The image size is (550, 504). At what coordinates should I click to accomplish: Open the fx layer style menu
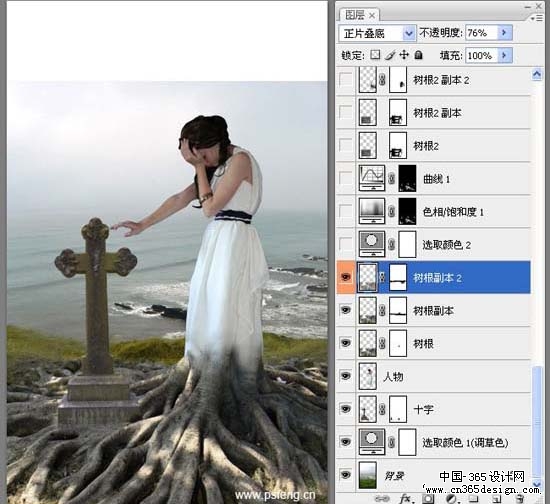click(x=405, y=498)
